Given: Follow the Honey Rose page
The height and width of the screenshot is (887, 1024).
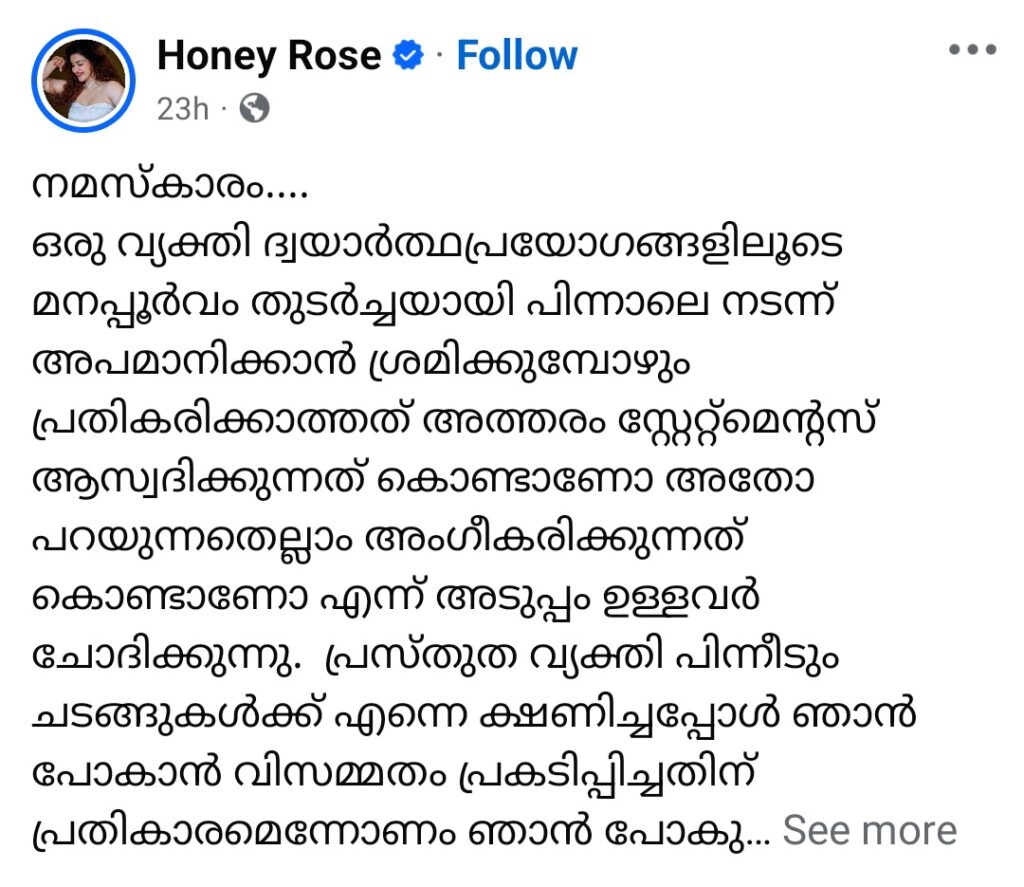Looking at the screenshot, I should pyautogui.click(x=517, y=56).
